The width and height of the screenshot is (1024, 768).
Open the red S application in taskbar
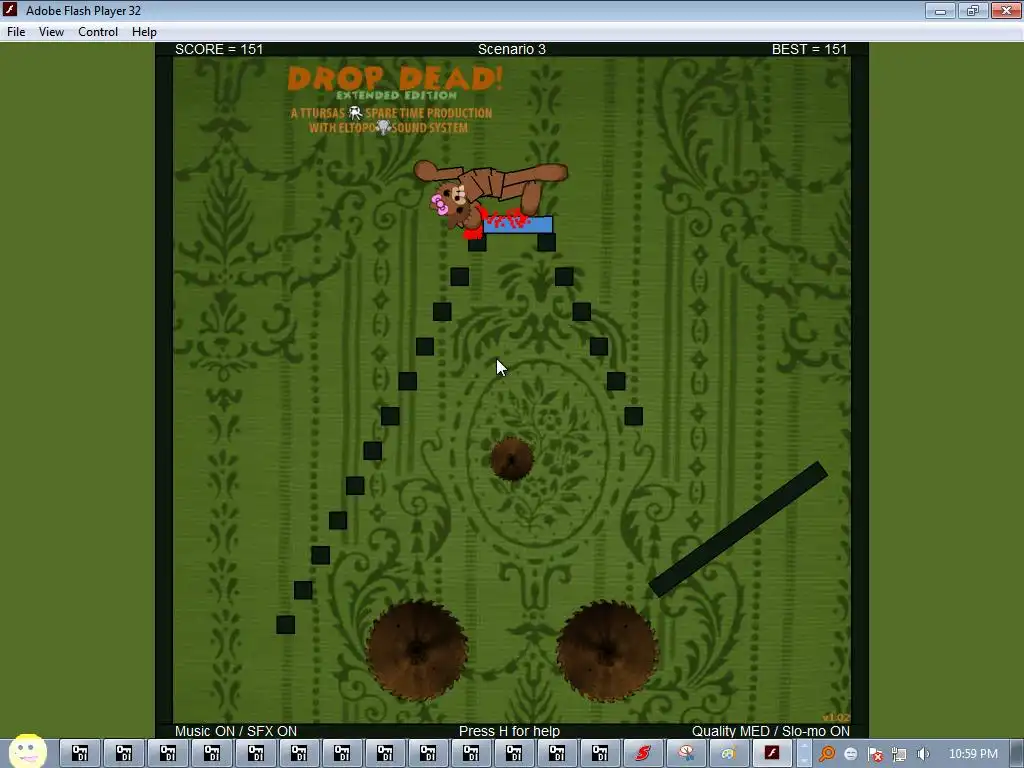coord(643,754)
